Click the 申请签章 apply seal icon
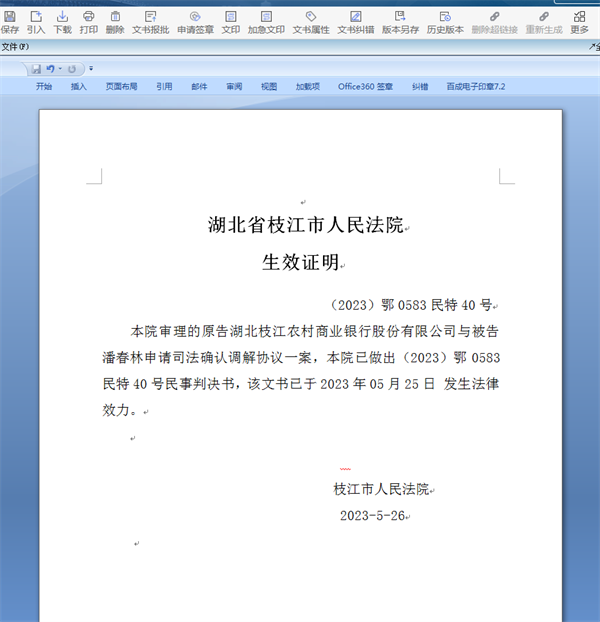The image size is (600, 622). point(195,22)
